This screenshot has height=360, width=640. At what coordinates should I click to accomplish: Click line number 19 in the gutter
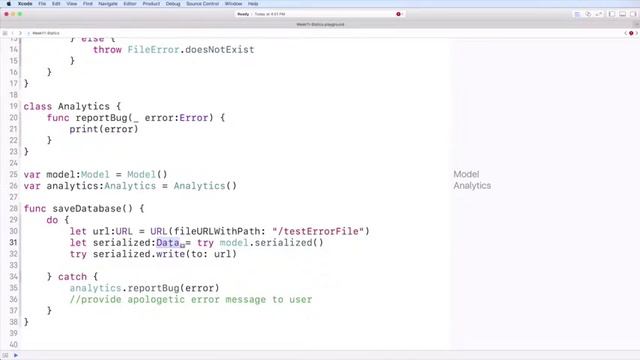tap(13, 107)
